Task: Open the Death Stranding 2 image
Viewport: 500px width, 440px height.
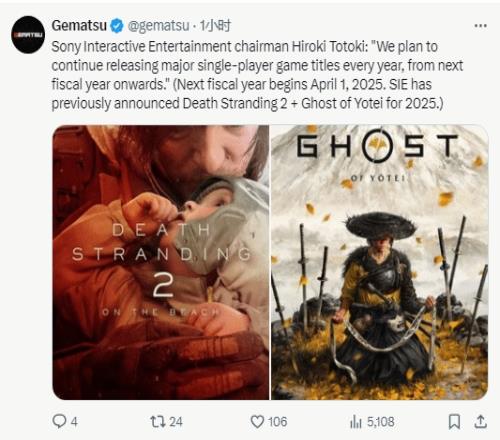Action: pyautogui.click(x=161, y=262)
